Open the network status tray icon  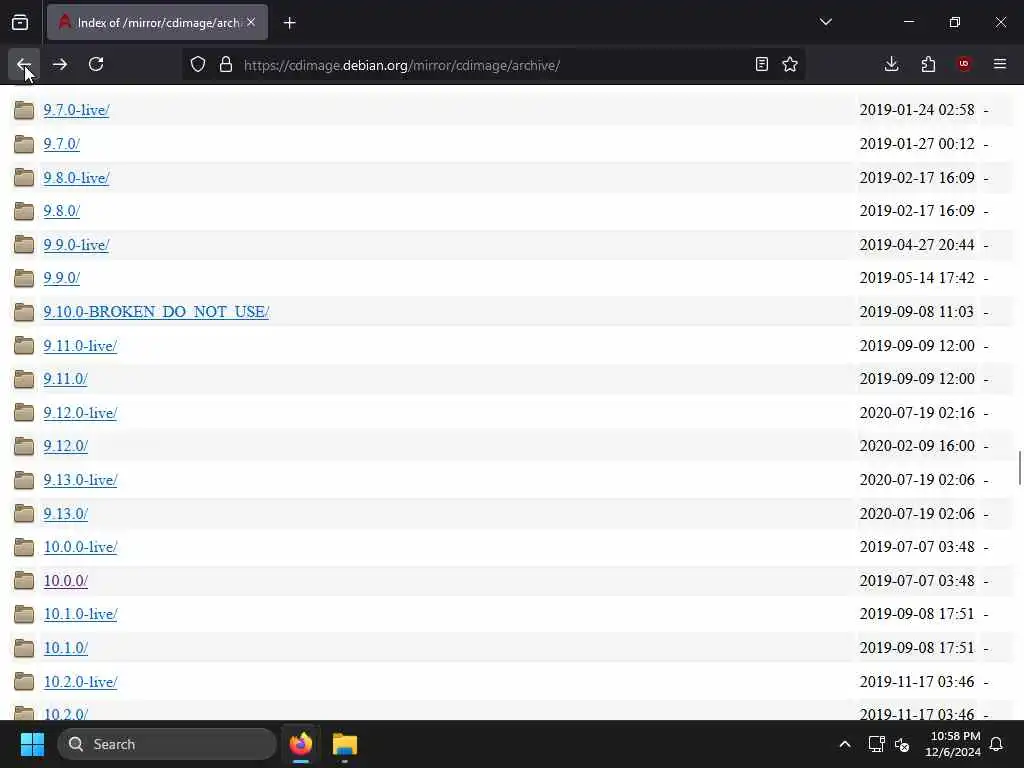click(x=876, y=744)
